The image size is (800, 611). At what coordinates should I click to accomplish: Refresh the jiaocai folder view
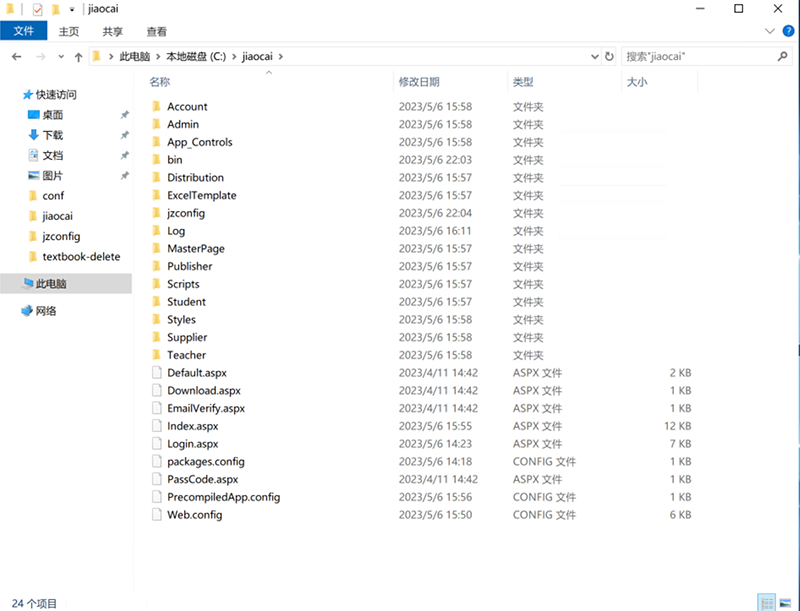click(609, 56)
